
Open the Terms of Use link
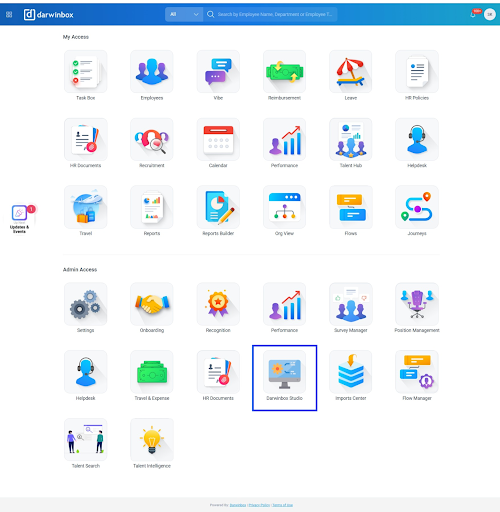pos(283,505)
